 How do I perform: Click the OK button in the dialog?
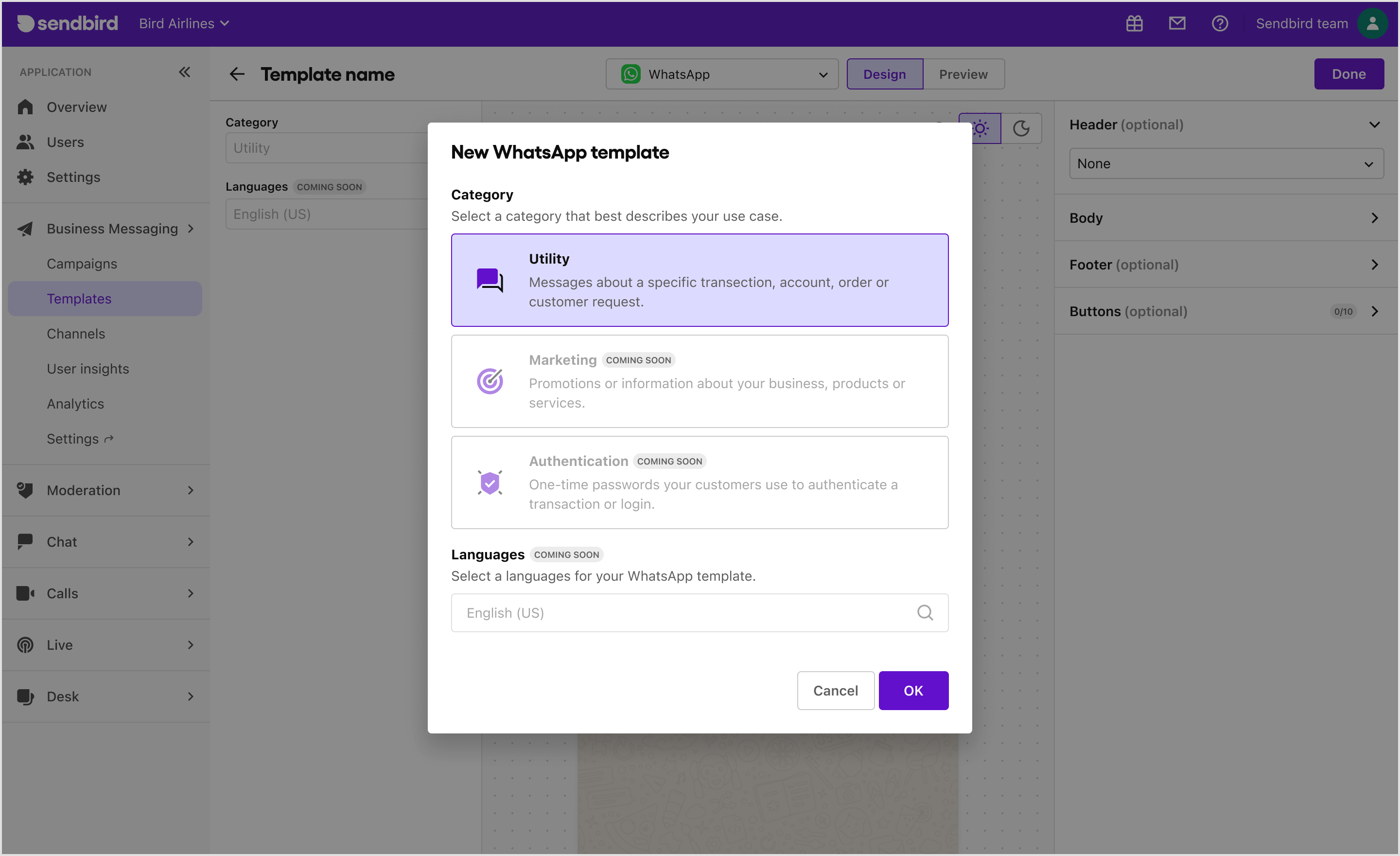tap(913, 691)
